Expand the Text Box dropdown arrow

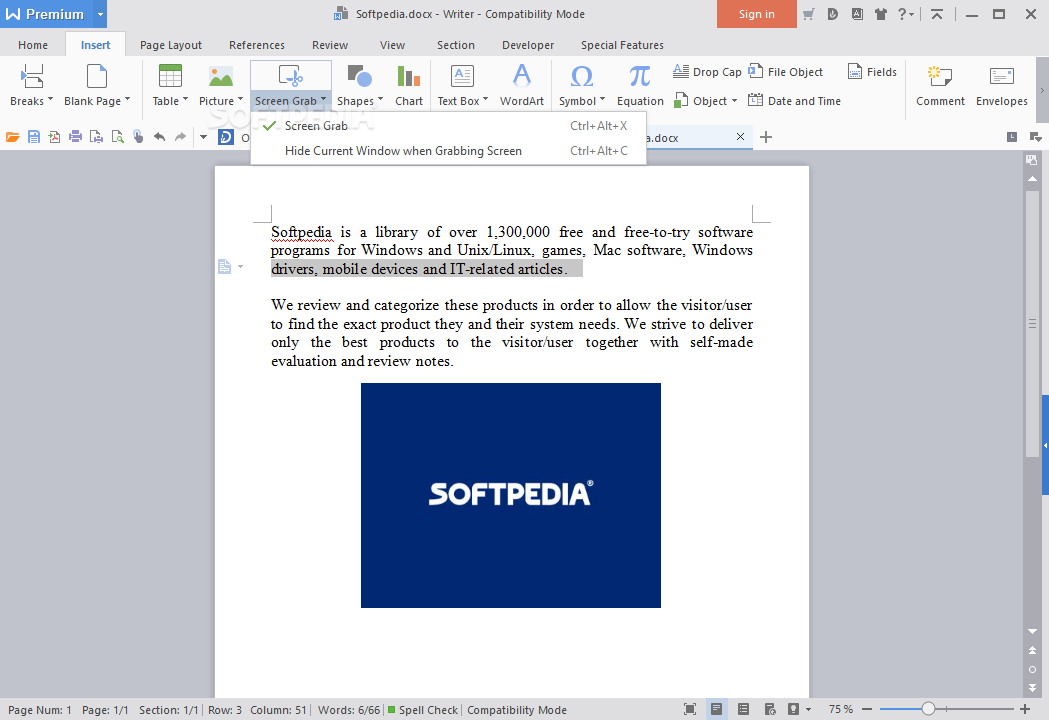point(486,100)
